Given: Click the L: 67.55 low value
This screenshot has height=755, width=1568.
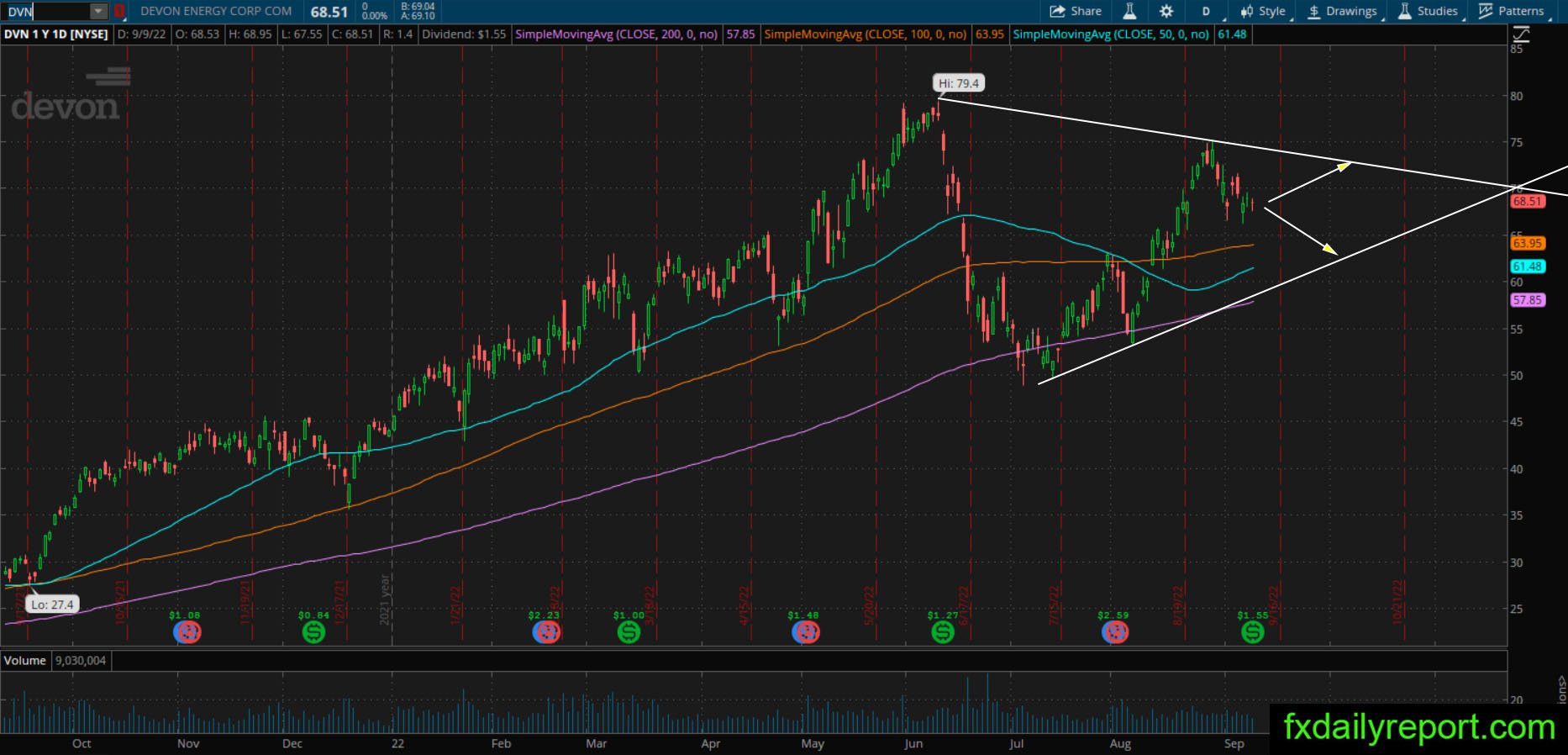Looking at the screenshot, I should coord(301,34).
